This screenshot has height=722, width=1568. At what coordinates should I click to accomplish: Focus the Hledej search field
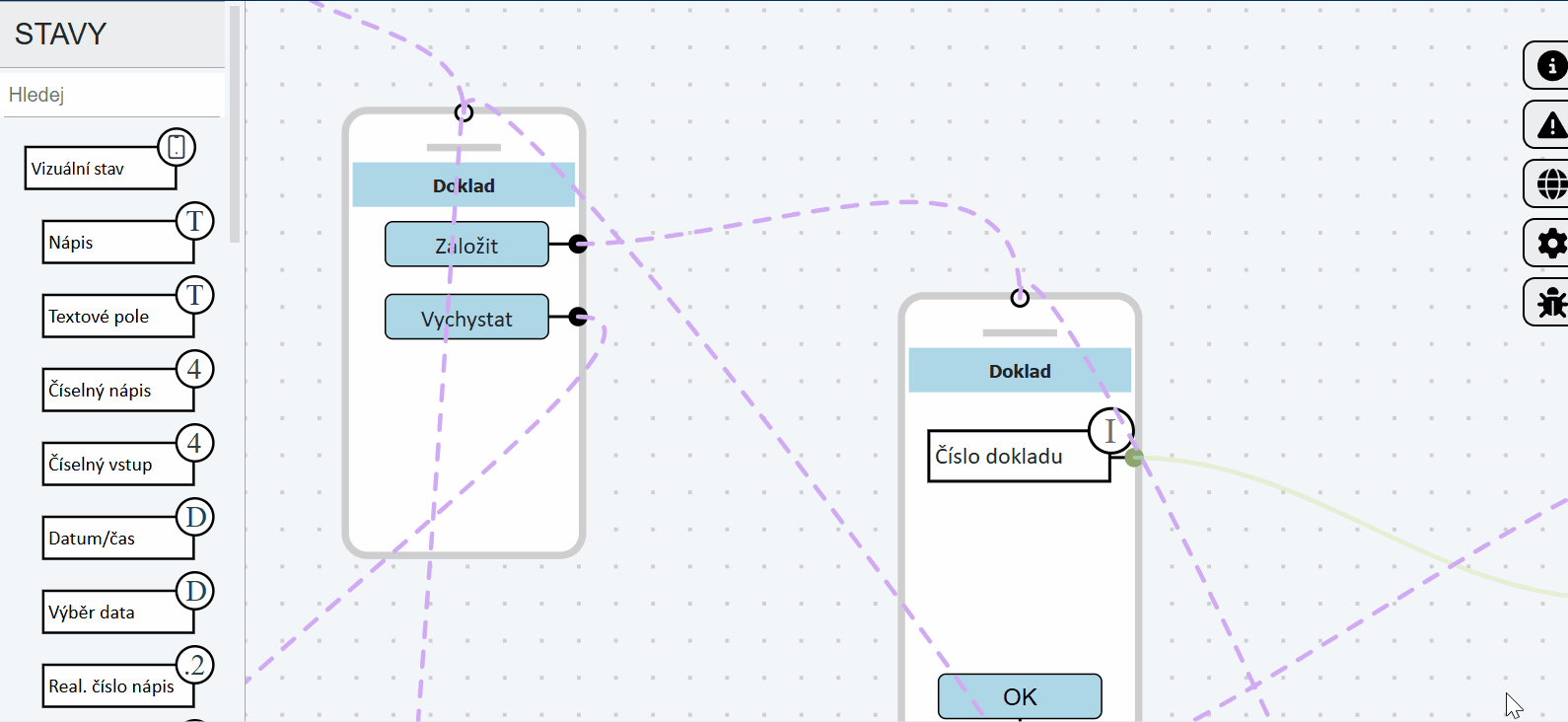pyautogui.click(x=112, y=95)
